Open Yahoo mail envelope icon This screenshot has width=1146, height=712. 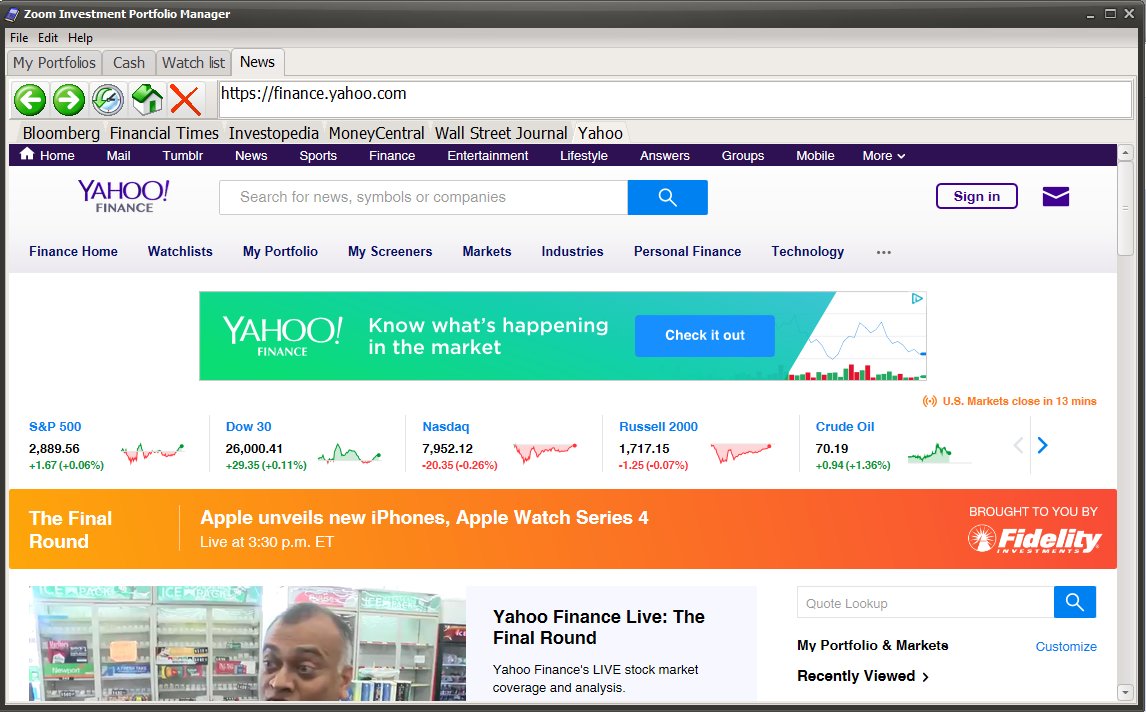tap(1055, 196)
